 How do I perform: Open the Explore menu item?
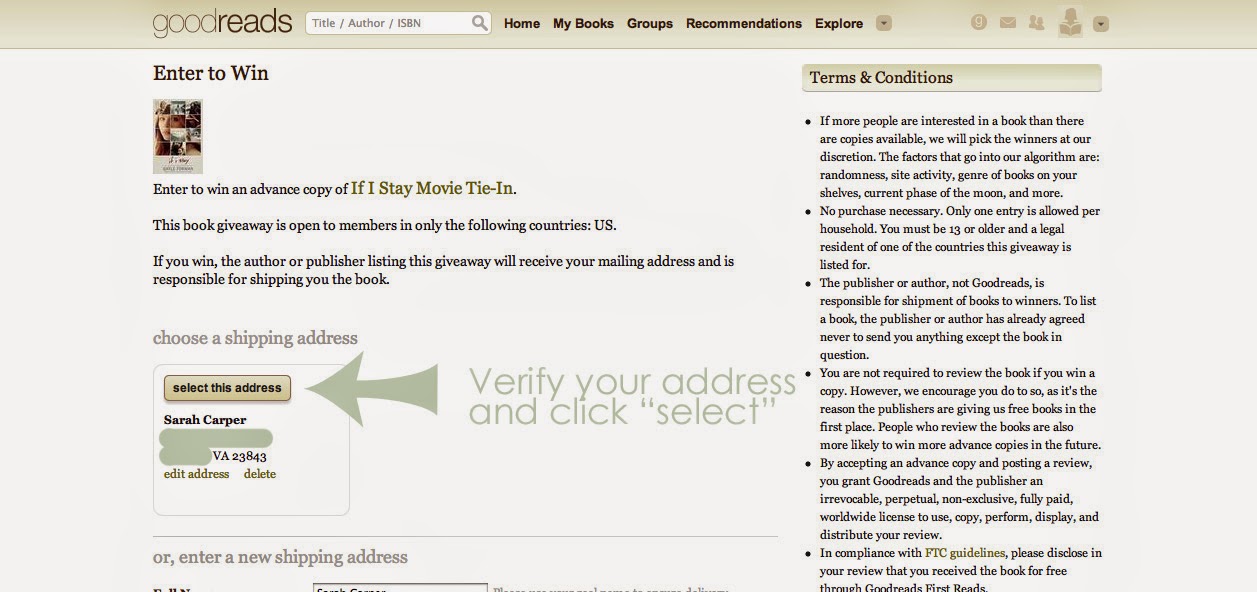click(x=839, y=23)
